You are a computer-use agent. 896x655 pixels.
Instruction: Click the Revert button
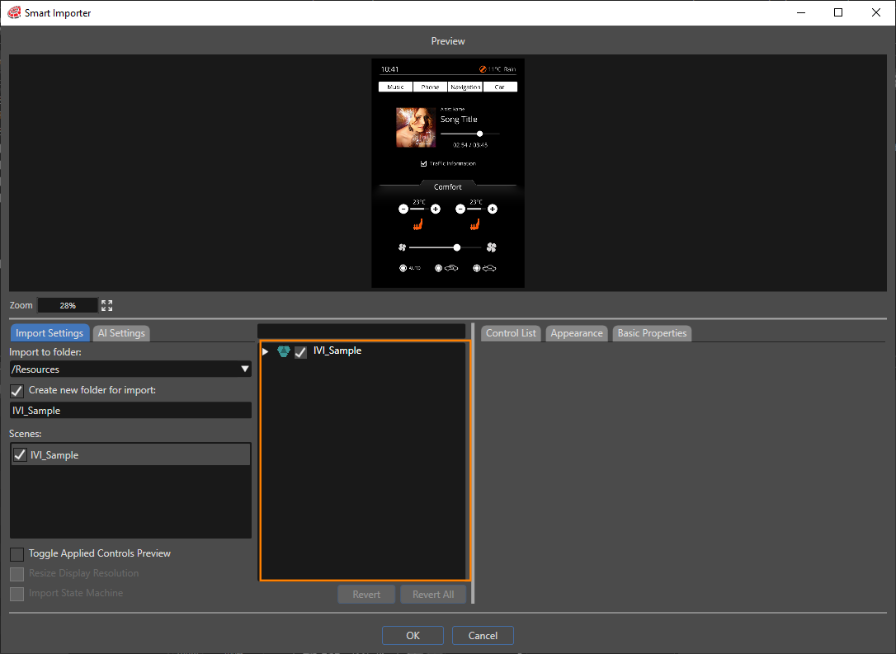366,594
